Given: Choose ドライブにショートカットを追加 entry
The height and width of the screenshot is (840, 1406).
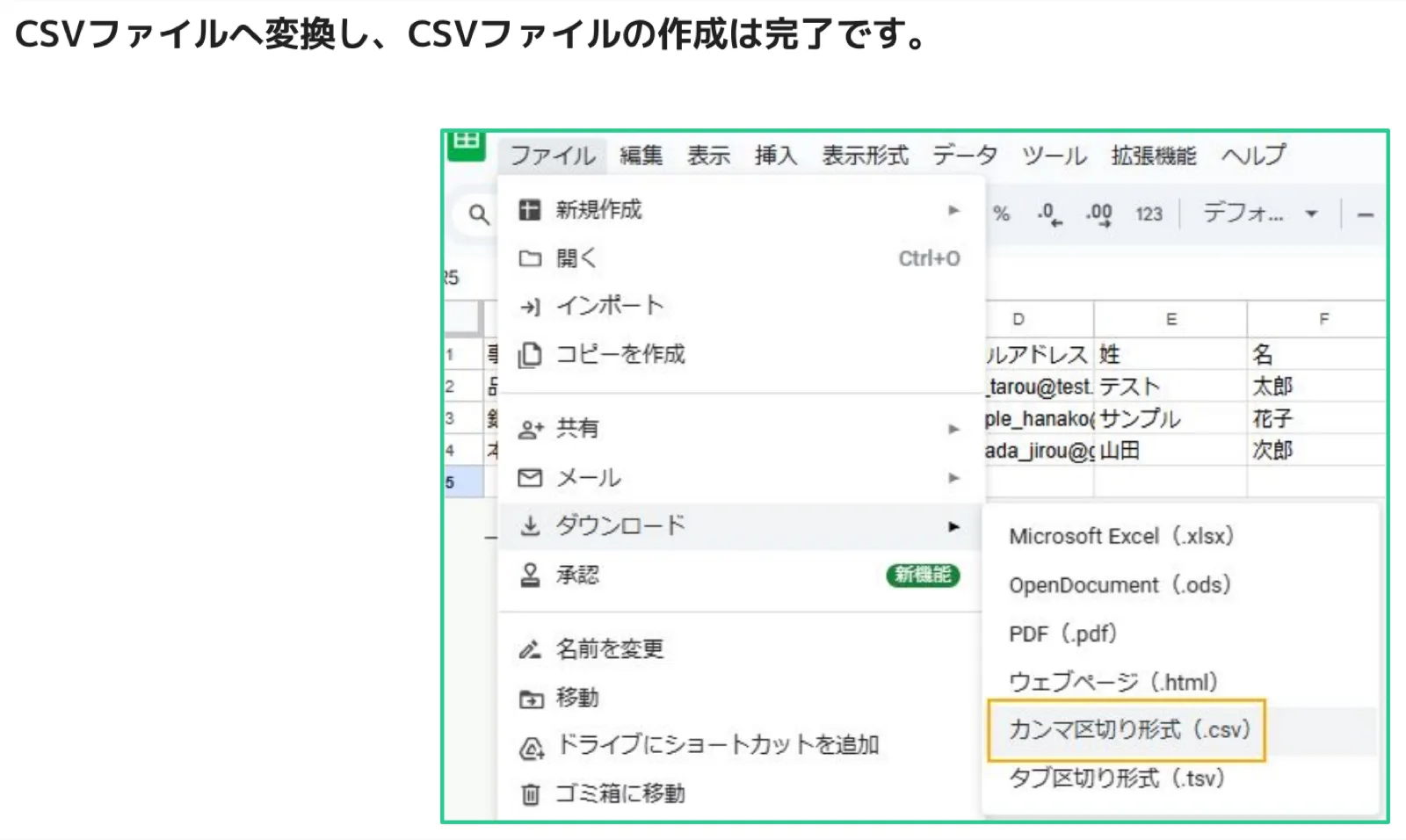Looking at the screenshot, I should pos(740,746).
